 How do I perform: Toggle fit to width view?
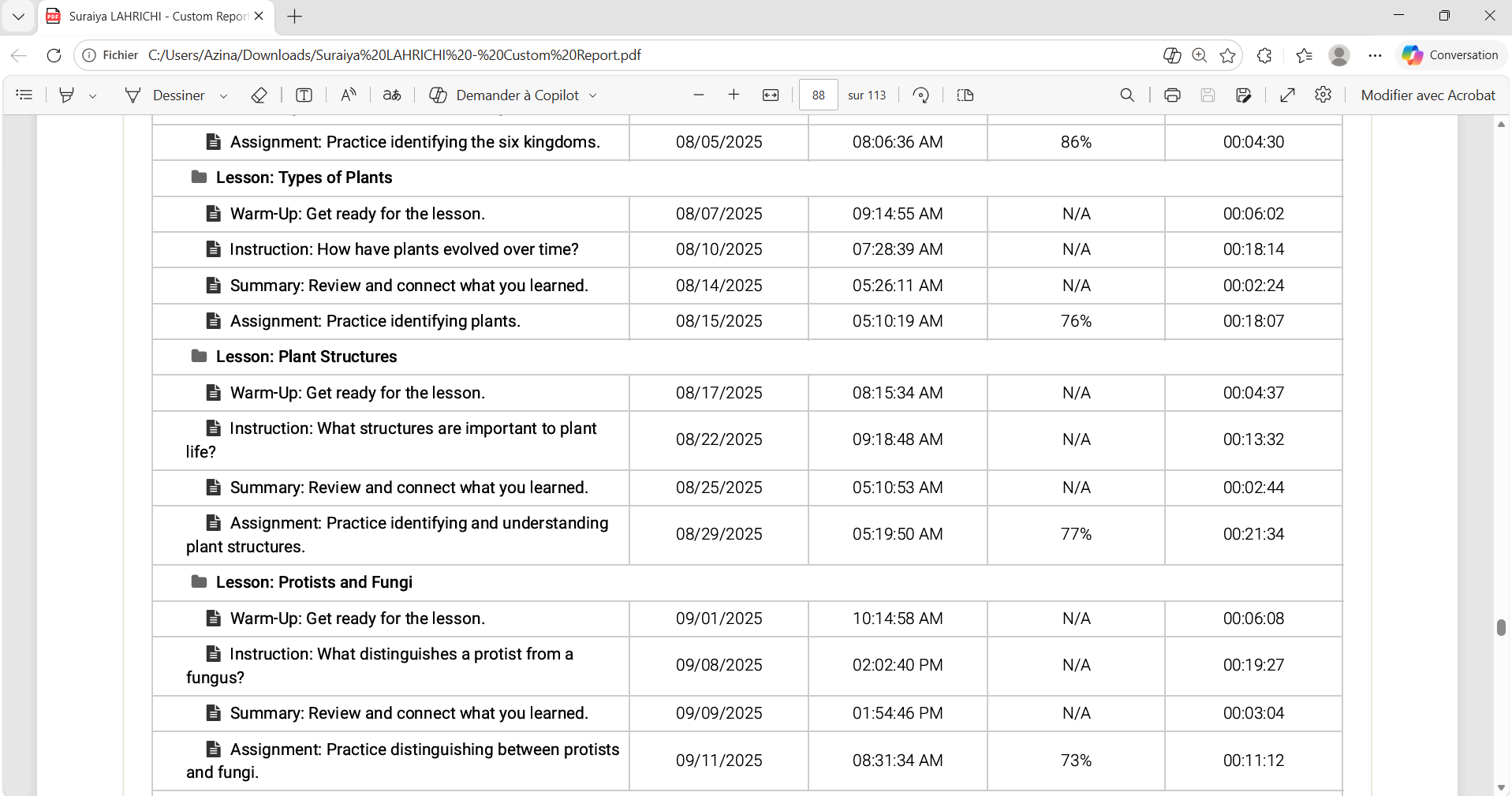(x=771, y=95)
